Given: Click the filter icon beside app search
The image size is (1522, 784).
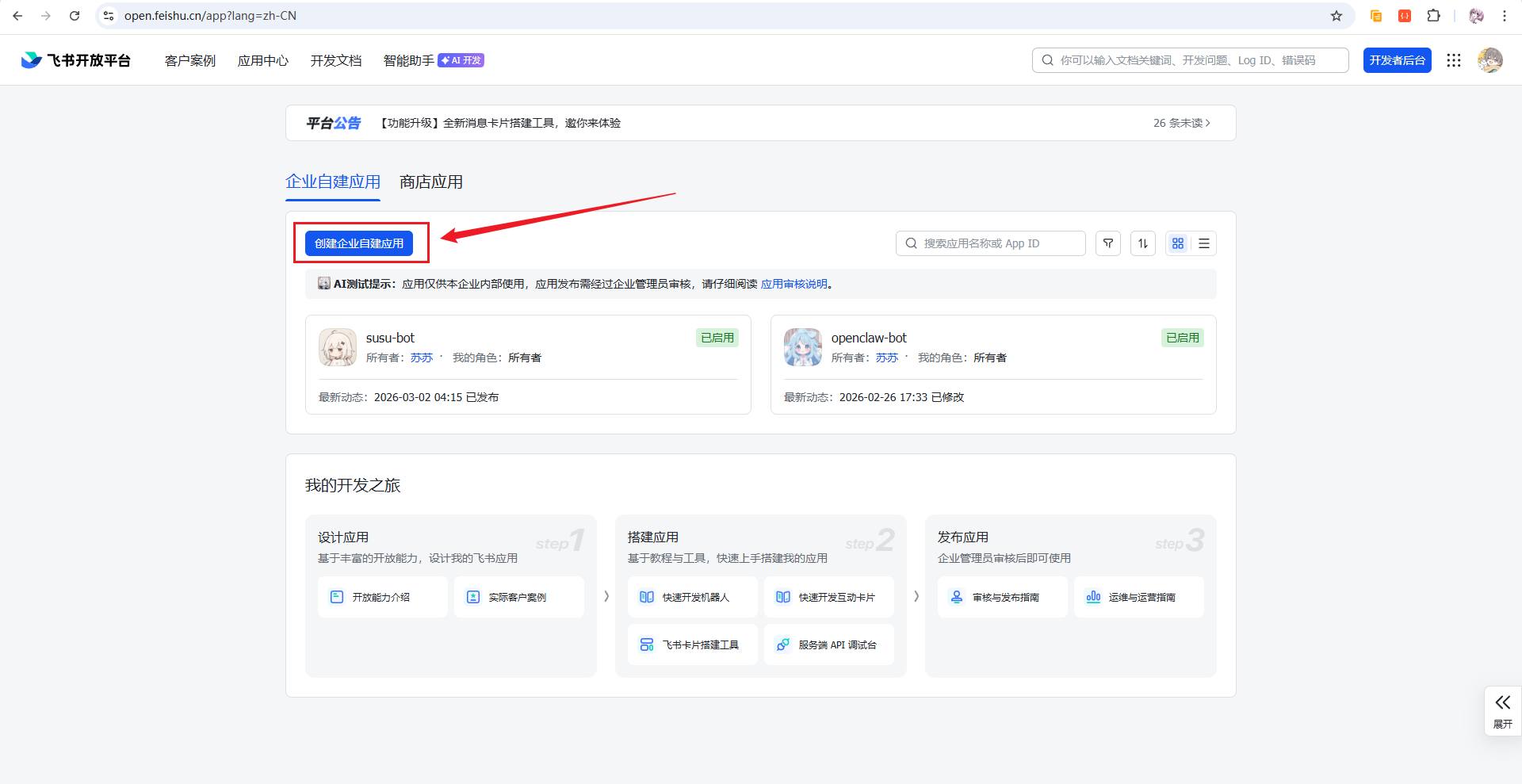Looking at the screenshot, I should coord(1107,243).
